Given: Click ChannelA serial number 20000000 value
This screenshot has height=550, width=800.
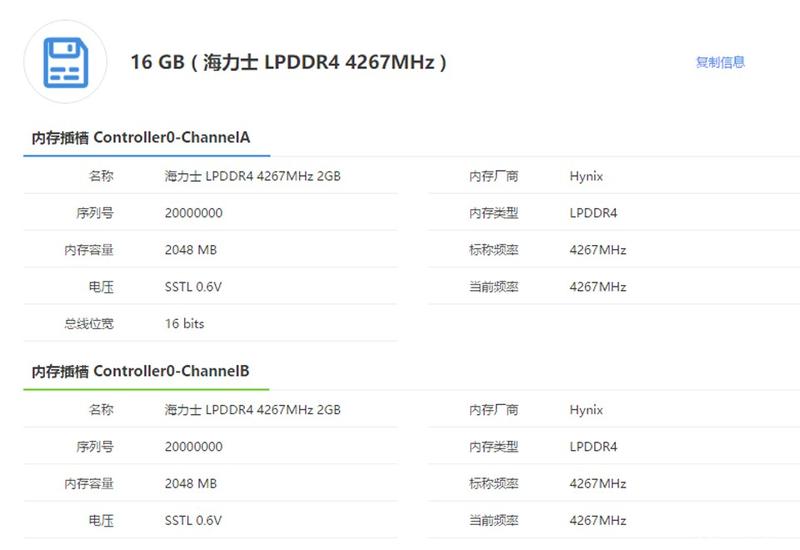Looking at the screenshot, I should pyautogui.click(x=193, y=213).
